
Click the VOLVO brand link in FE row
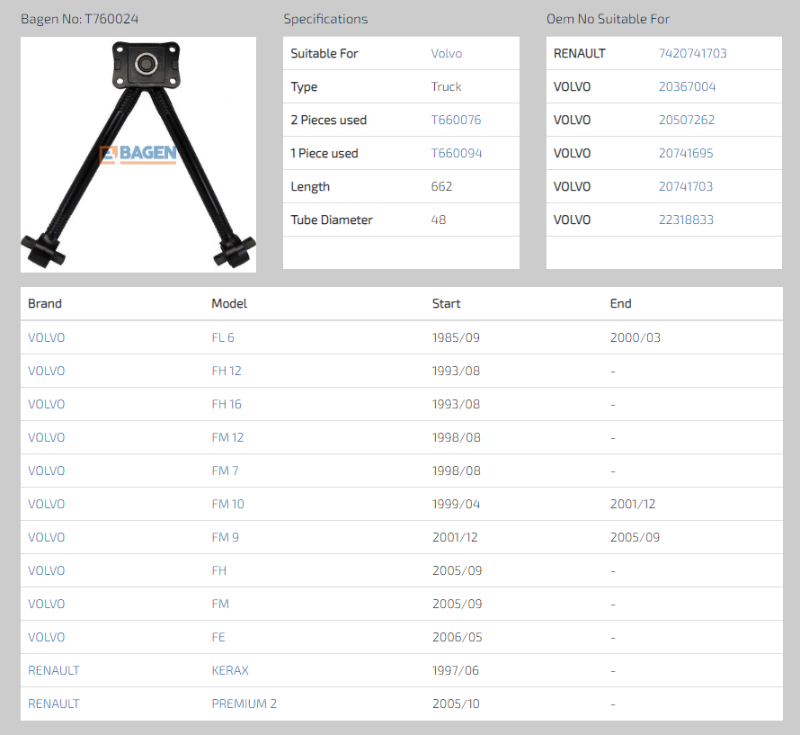(46, 637)
